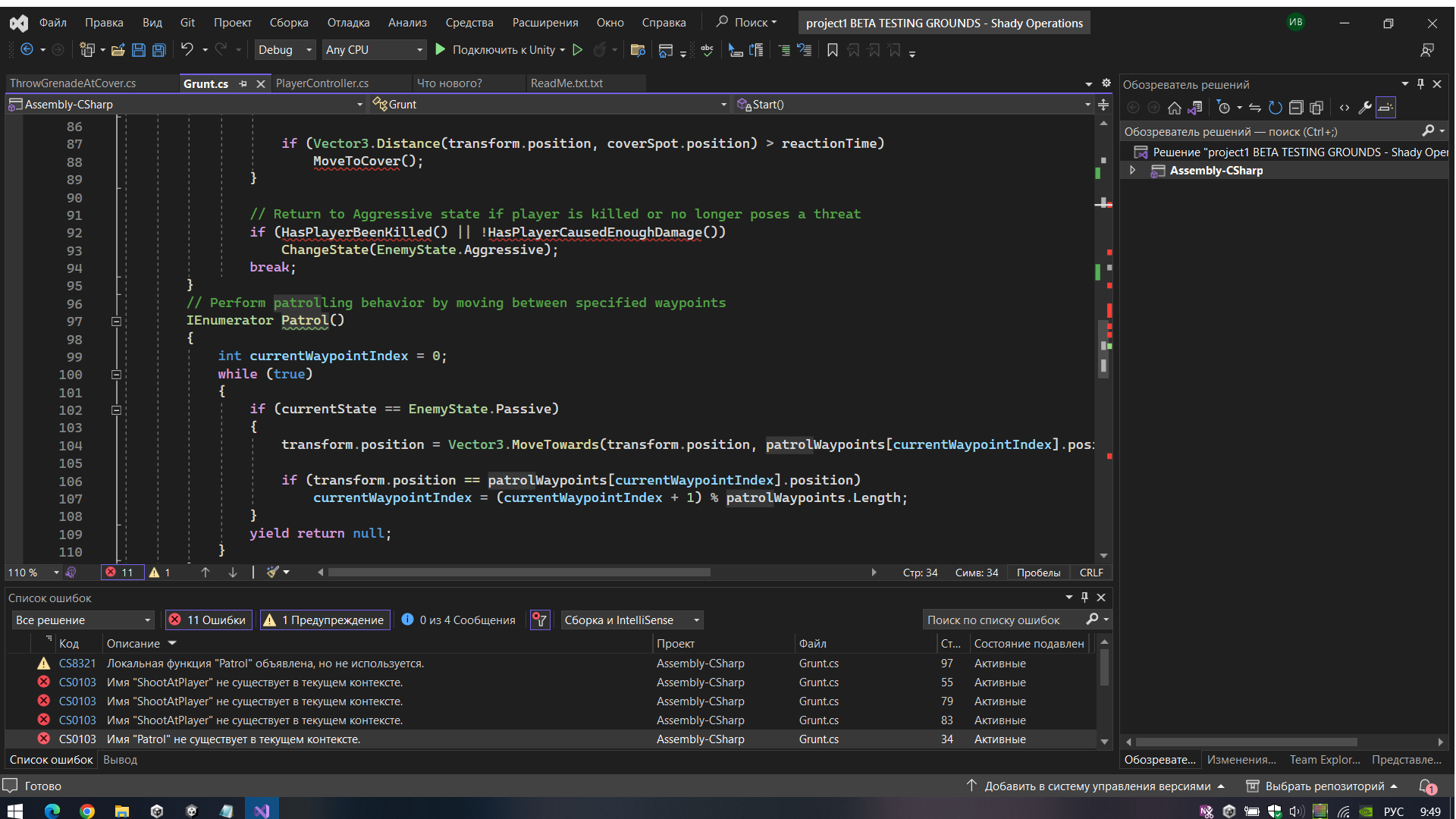This screenshot has height=819, width=1456.
Task: Open the Отладка menu
Action: coord(348,23)
